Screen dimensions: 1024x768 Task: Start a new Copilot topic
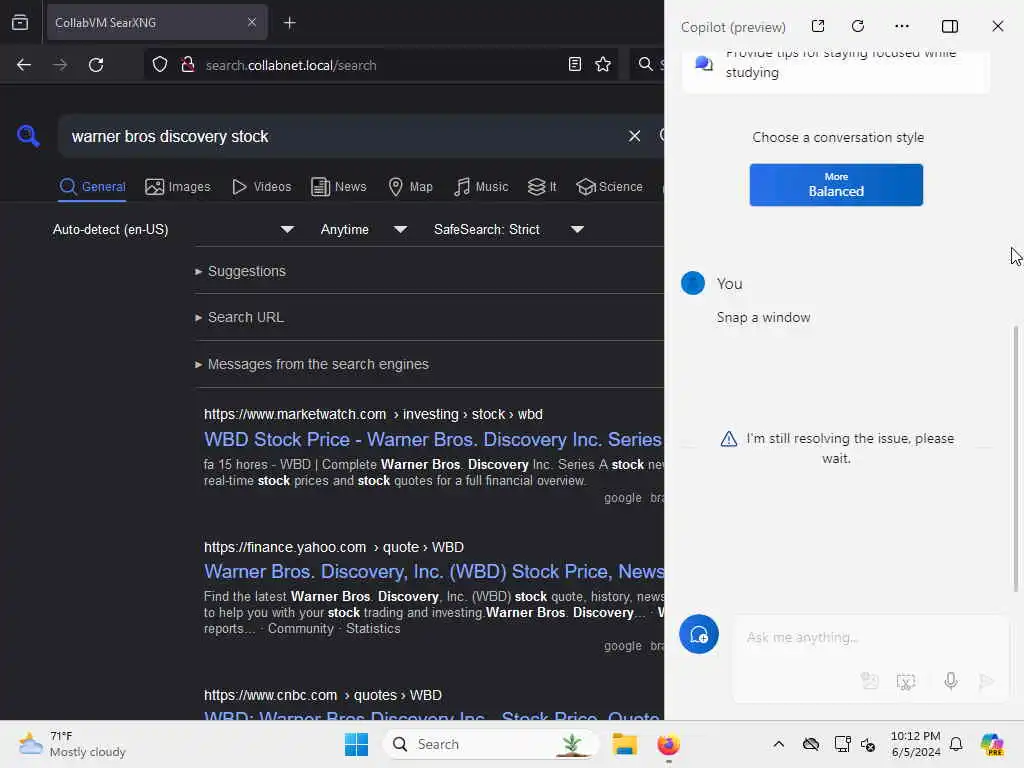click(x=699, y=634)
